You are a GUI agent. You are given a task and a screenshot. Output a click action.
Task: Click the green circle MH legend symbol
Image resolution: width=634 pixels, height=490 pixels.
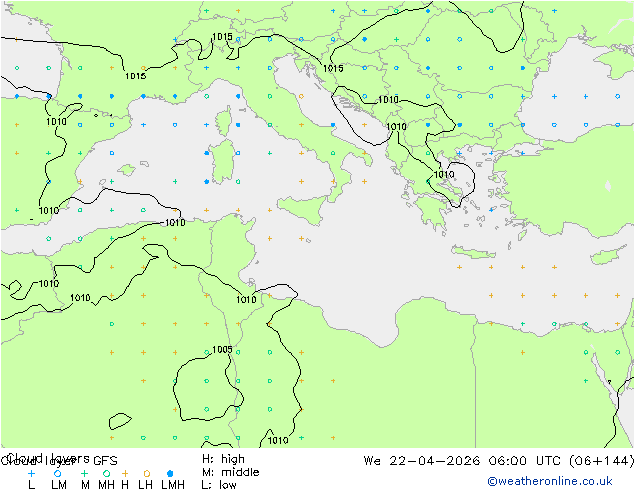pyautogui.click(x=106, y=473)
